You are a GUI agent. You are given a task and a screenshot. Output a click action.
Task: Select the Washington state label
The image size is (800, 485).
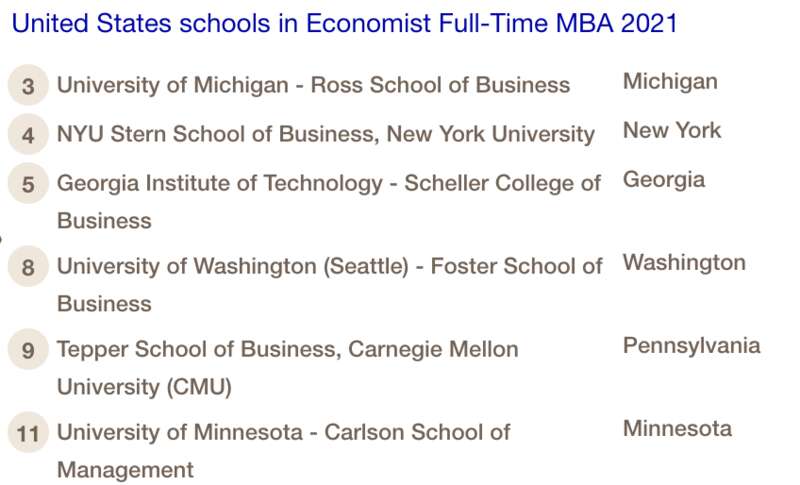point(684,263)
